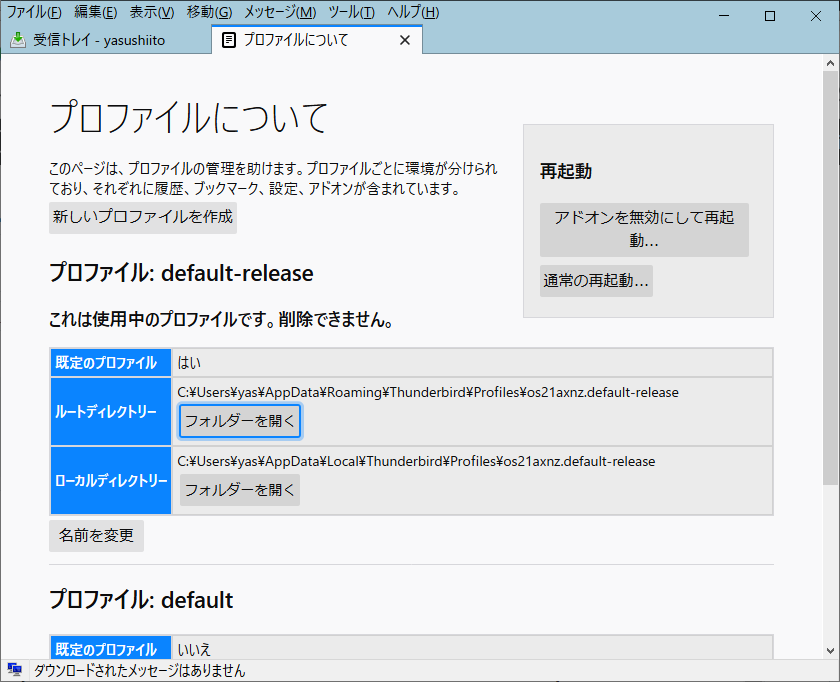840x682 pixels.
Task: Open the ツール menu
Action: 349,12
